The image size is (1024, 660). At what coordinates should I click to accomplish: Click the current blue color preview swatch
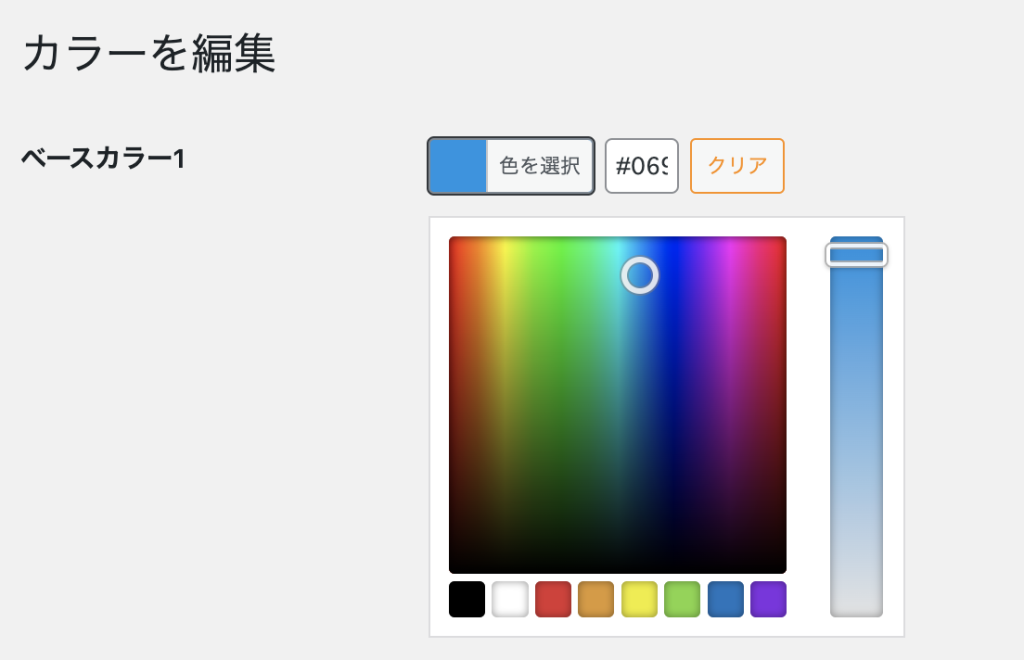(x=458, y=166)
